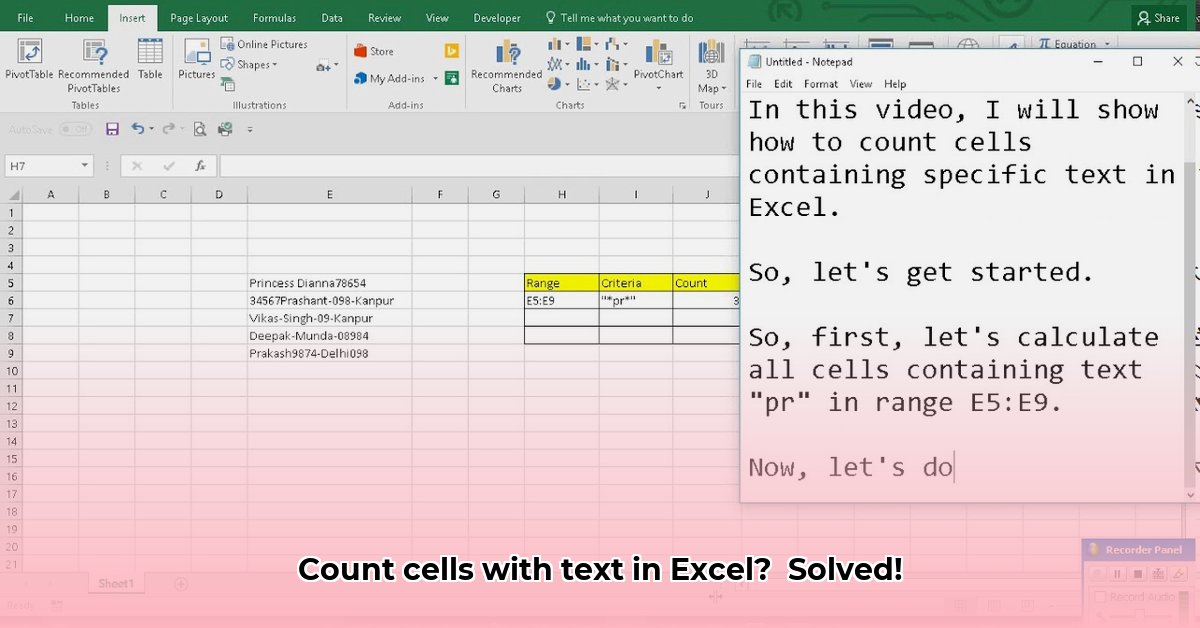Screen dimensions: 1200x628
Task: Click the Pictures icon
Action: 197,58
